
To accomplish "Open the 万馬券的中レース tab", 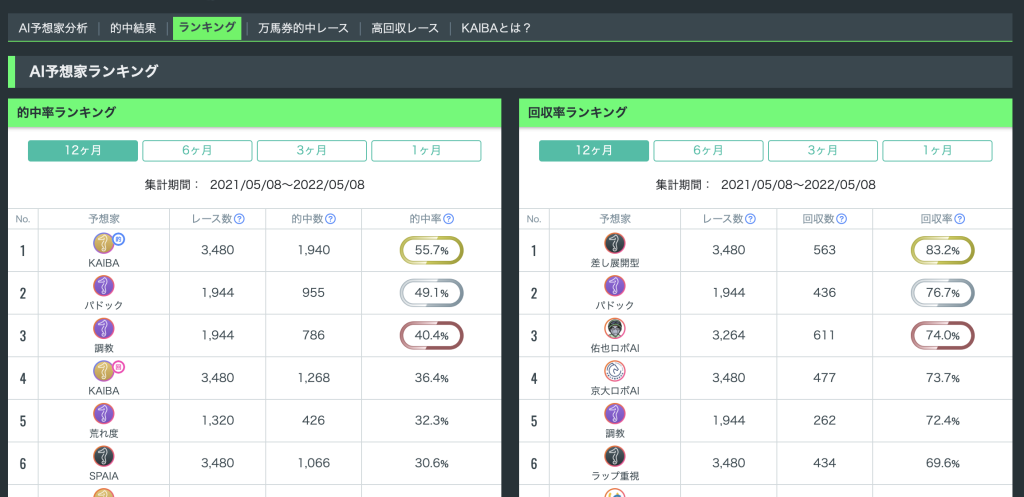I will click(303, 29).
